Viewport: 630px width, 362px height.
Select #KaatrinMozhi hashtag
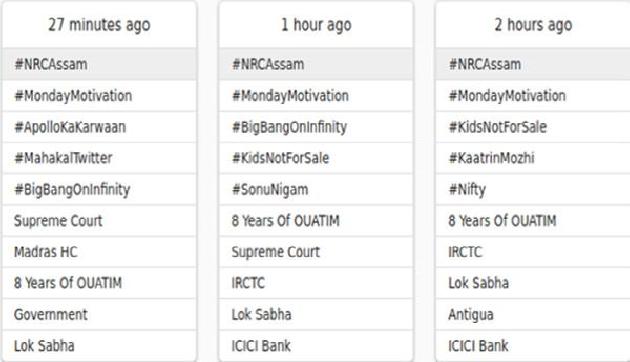coord(533,158)
